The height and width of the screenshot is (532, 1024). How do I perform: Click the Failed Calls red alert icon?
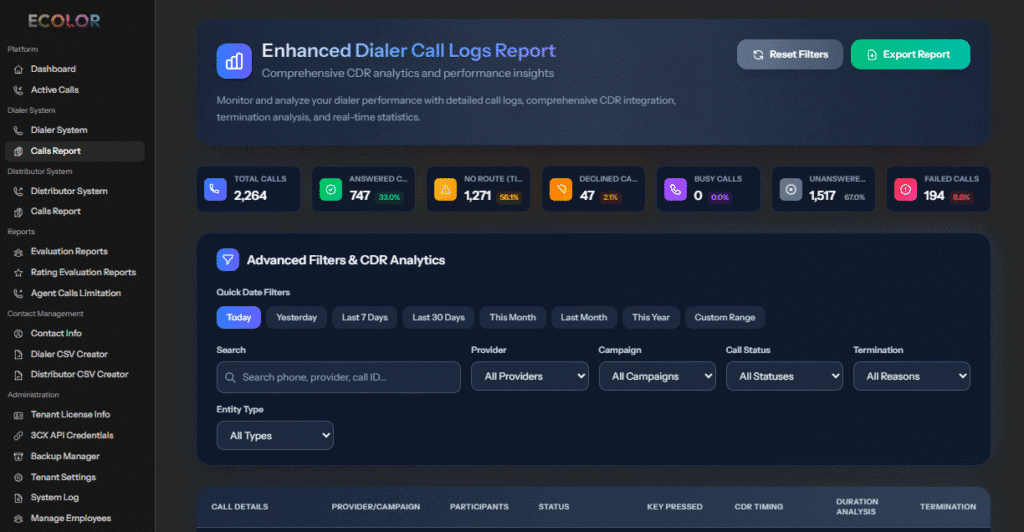point(905,188)
